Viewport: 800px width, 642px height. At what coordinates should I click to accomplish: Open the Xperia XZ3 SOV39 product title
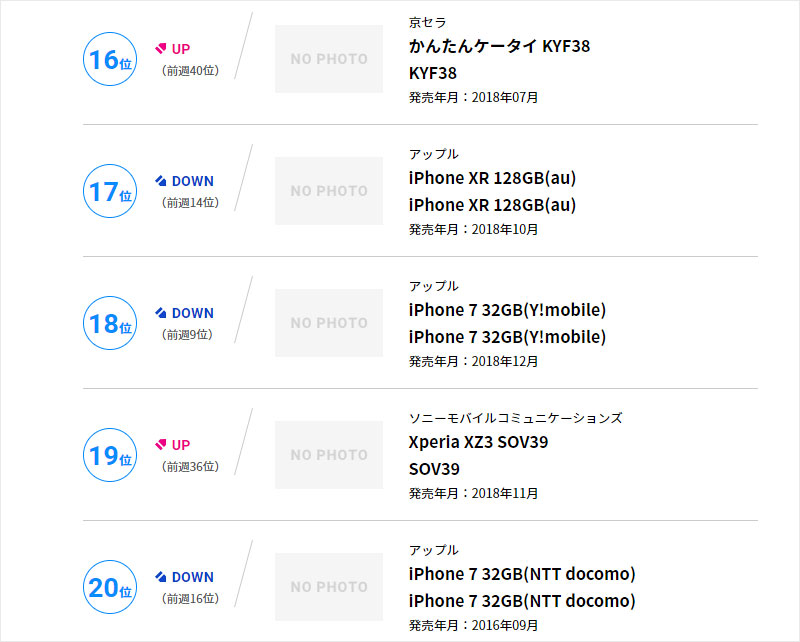point(479,442)
